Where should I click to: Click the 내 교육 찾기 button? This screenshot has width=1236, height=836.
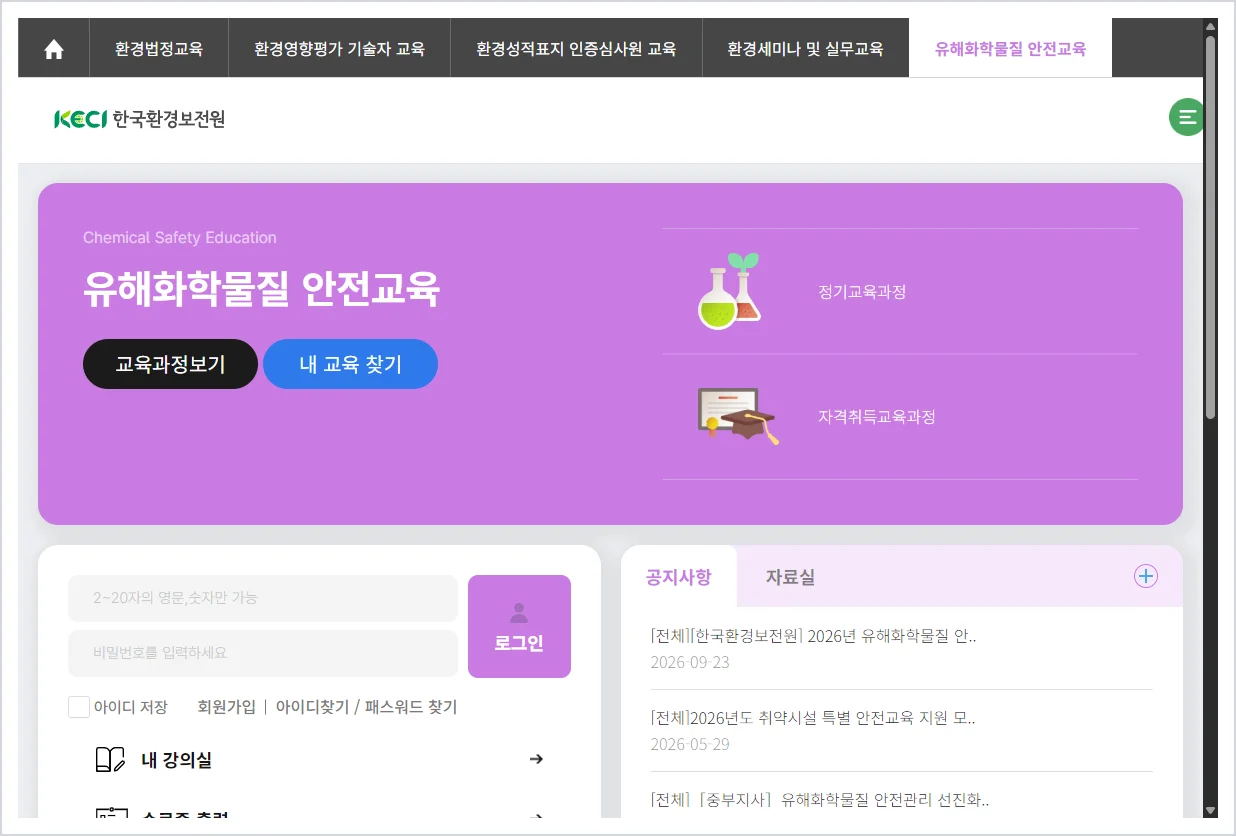click(350, 364)
